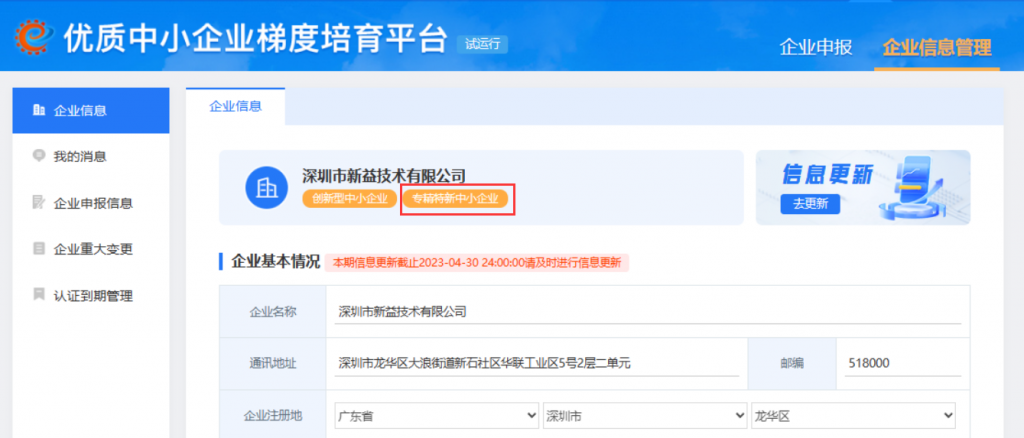Open 企业重大变更 in the left sidebar
Screen dimensions: 1024x438
click(x=91, y=249)
